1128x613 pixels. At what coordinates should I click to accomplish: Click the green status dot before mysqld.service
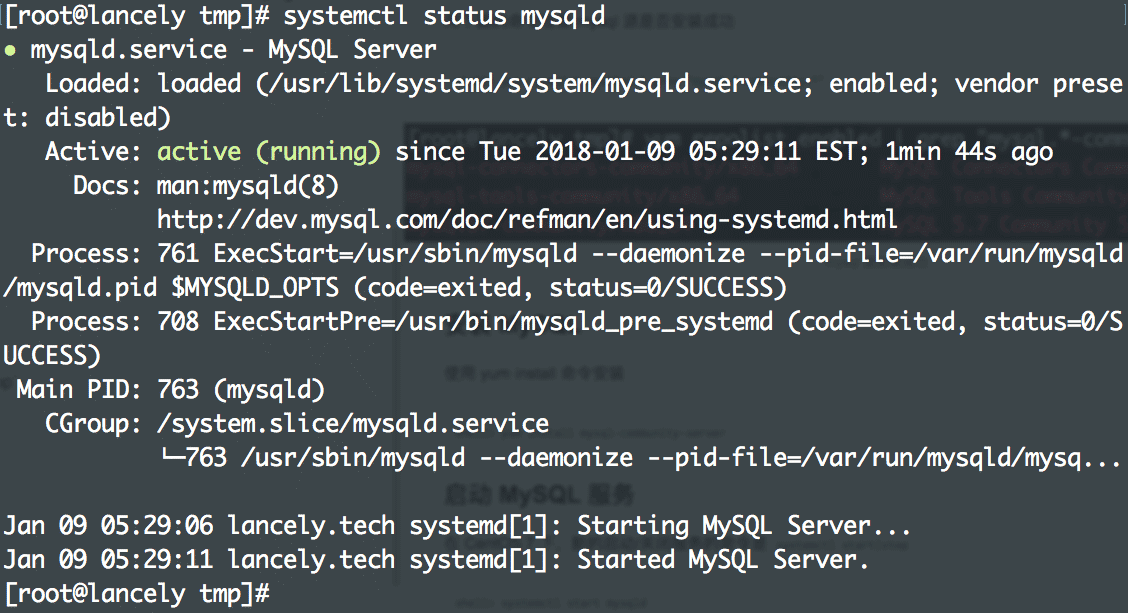coord(10,49)
